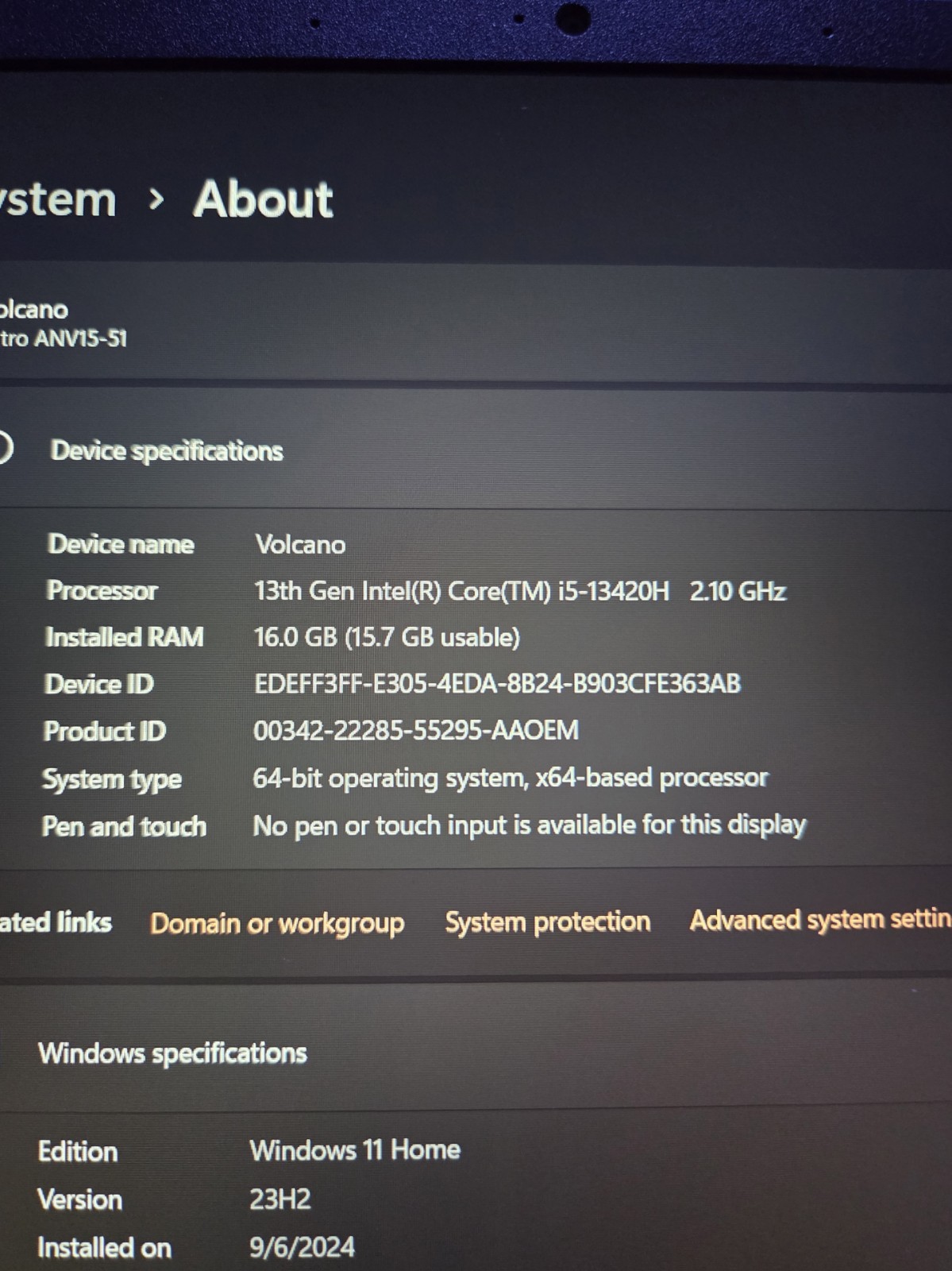Open the Domain or workgroup link
This screenshot has height=1271, width=952.
click(277, 923)
